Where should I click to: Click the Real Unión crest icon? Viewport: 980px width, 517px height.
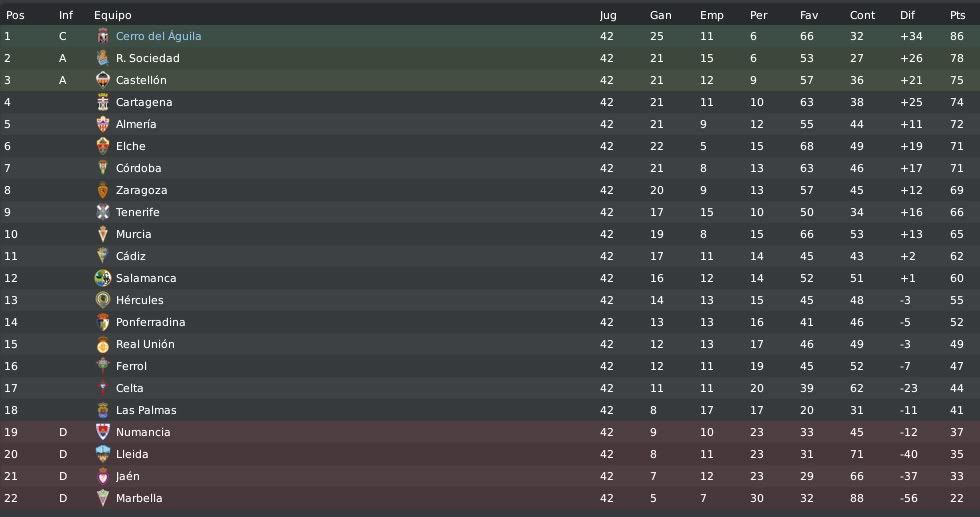pos(102,344)
